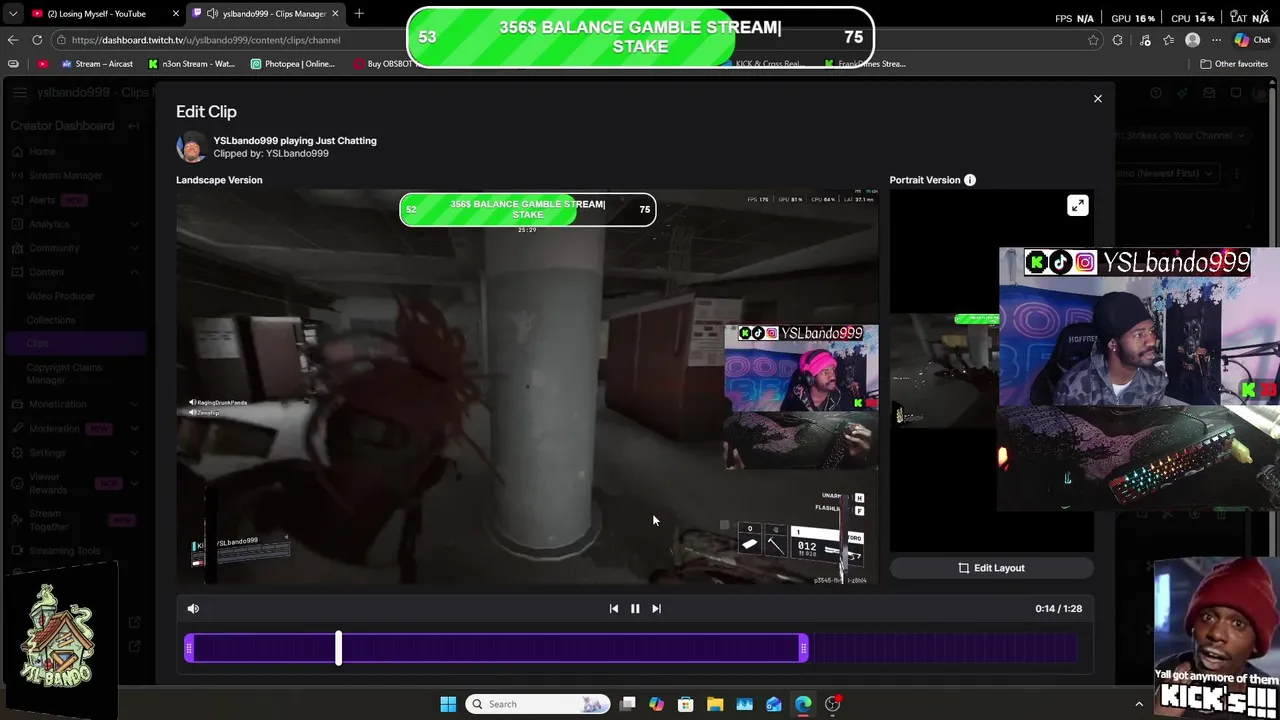Screen dimensions: 1280x720
Task: Go back in the browser
Action: coord(13,40)
